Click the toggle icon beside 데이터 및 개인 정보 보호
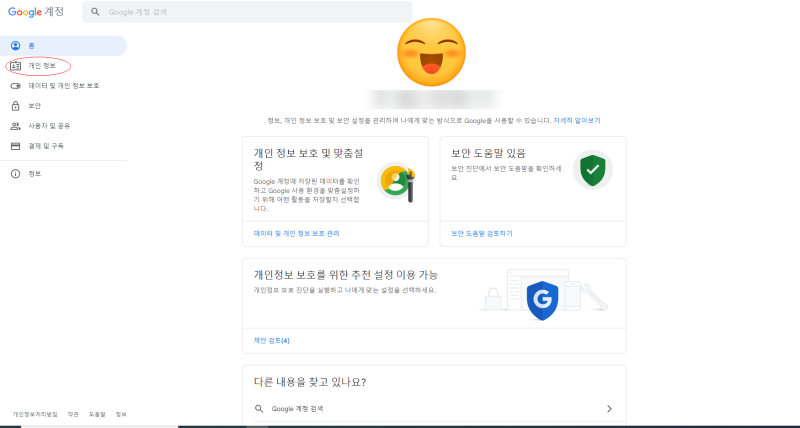800x428 pixels. [x=16, y=86]
